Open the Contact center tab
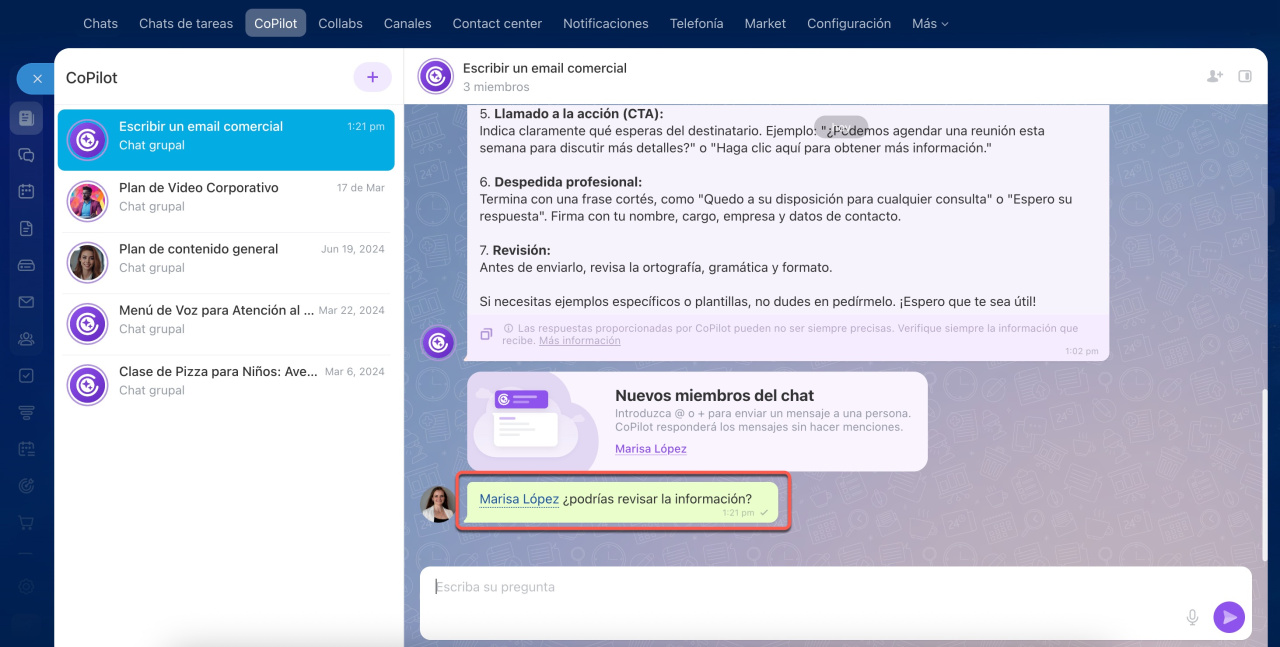This screenshot has width=1280, height=647. [497, 23]
